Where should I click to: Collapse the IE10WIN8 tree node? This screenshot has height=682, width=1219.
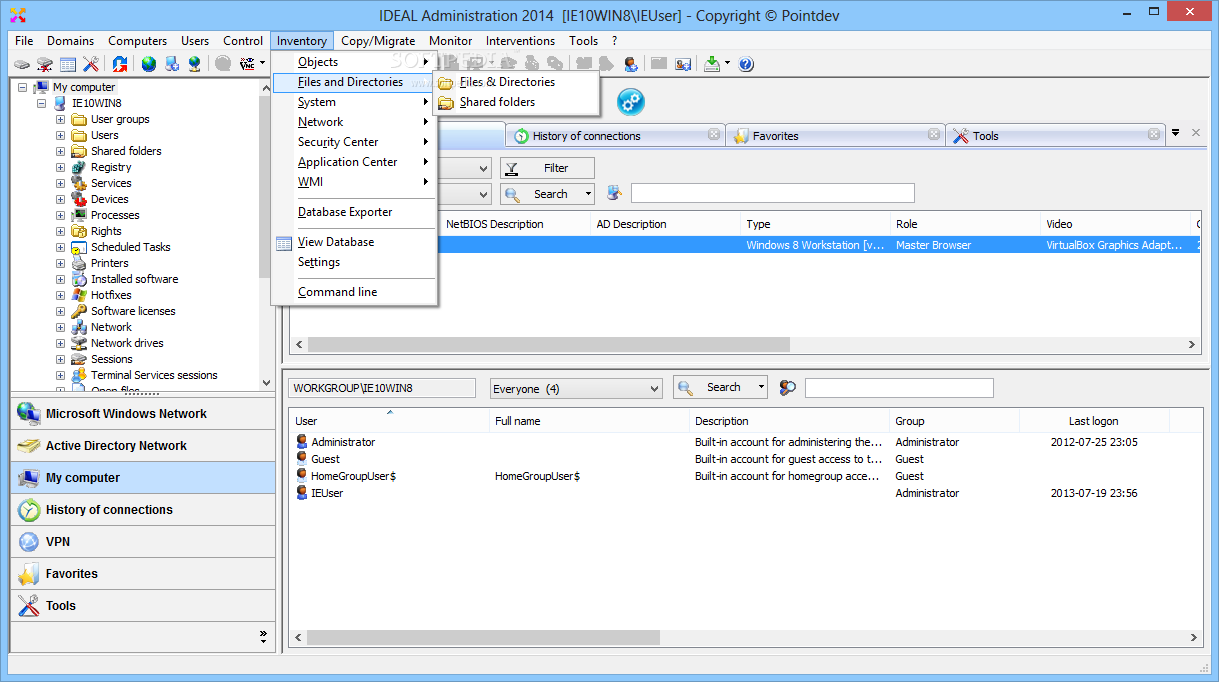coord(42,103)
